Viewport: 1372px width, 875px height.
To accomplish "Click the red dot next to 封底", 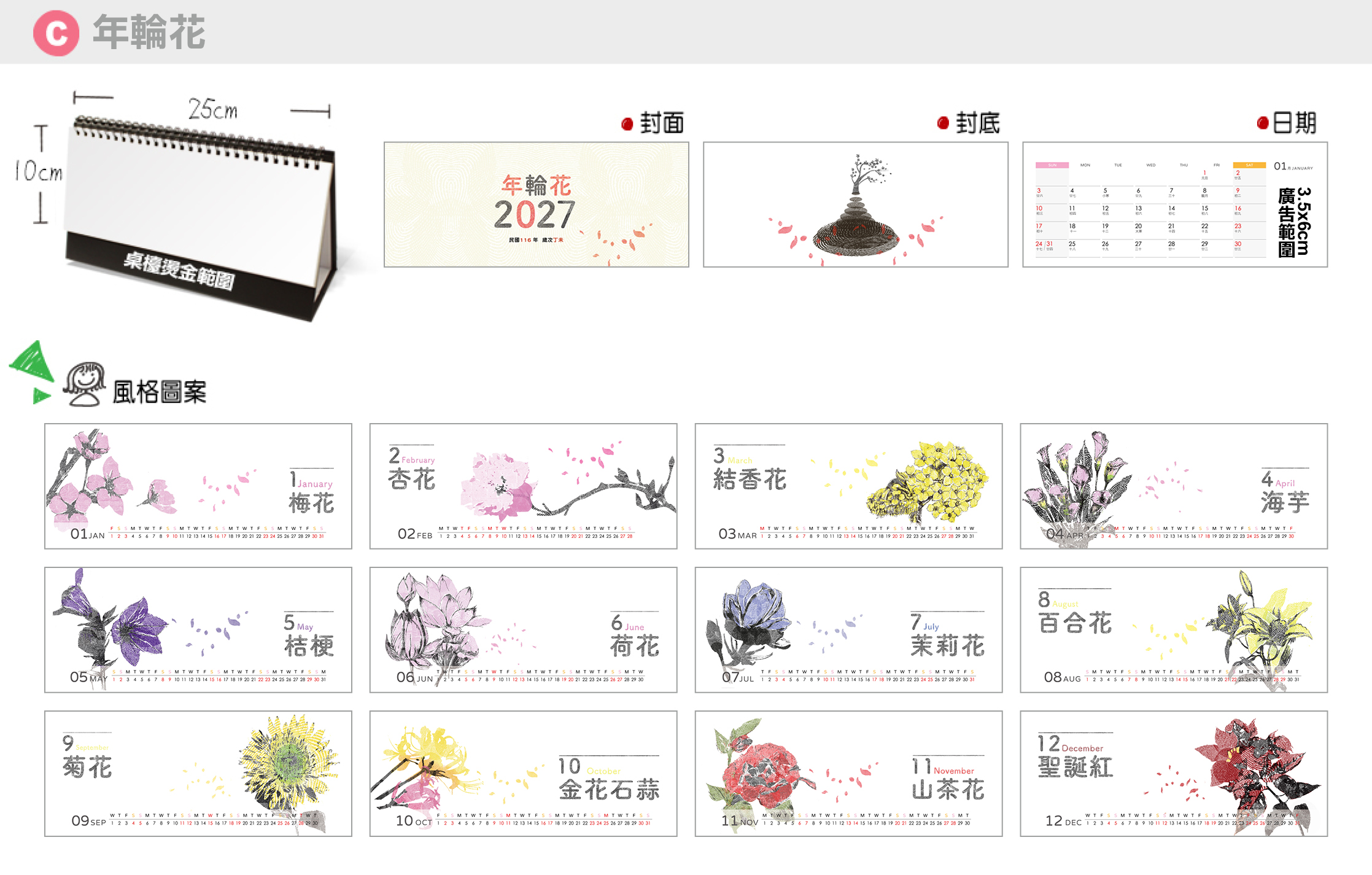I will tap(943, 123).
